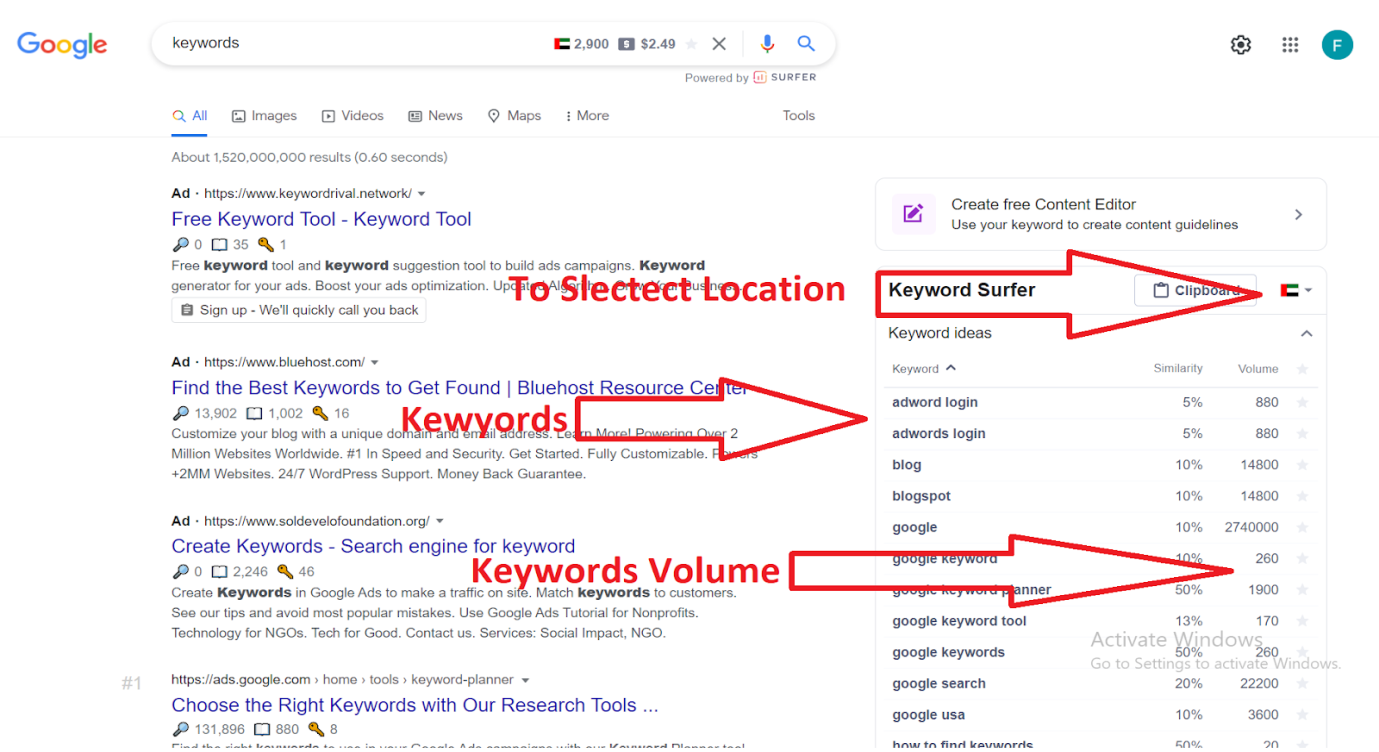Open soldevelofoundation.org ad URL dropdown
The height and width of the screenshot is (752, 1379).
(440, 521)
